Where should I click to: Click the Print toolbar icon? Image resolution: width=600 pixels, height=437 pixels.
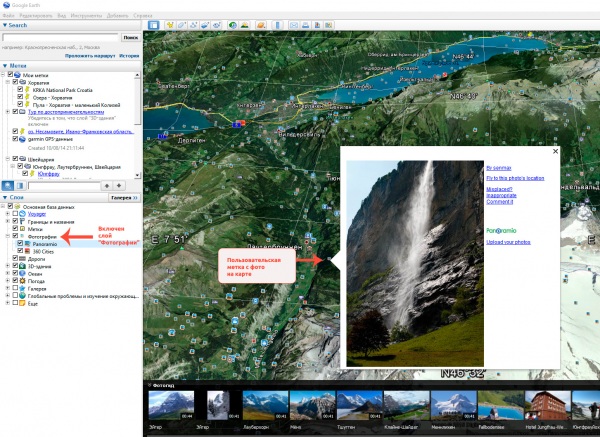[x=305, y=25]
